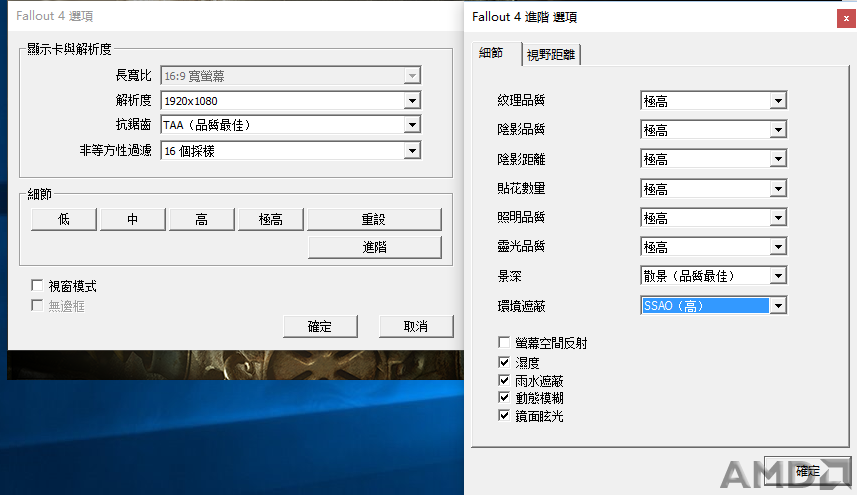
Task: Enable the 視窗模式 checkbox
Action: pyautogui.click(x=37, y=286)
